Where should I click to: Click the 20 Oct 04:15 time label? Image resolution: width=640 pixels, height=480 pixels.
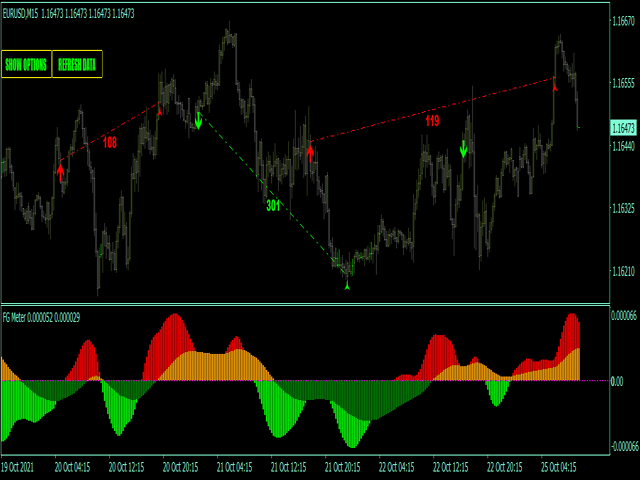[x=73, y=467]
